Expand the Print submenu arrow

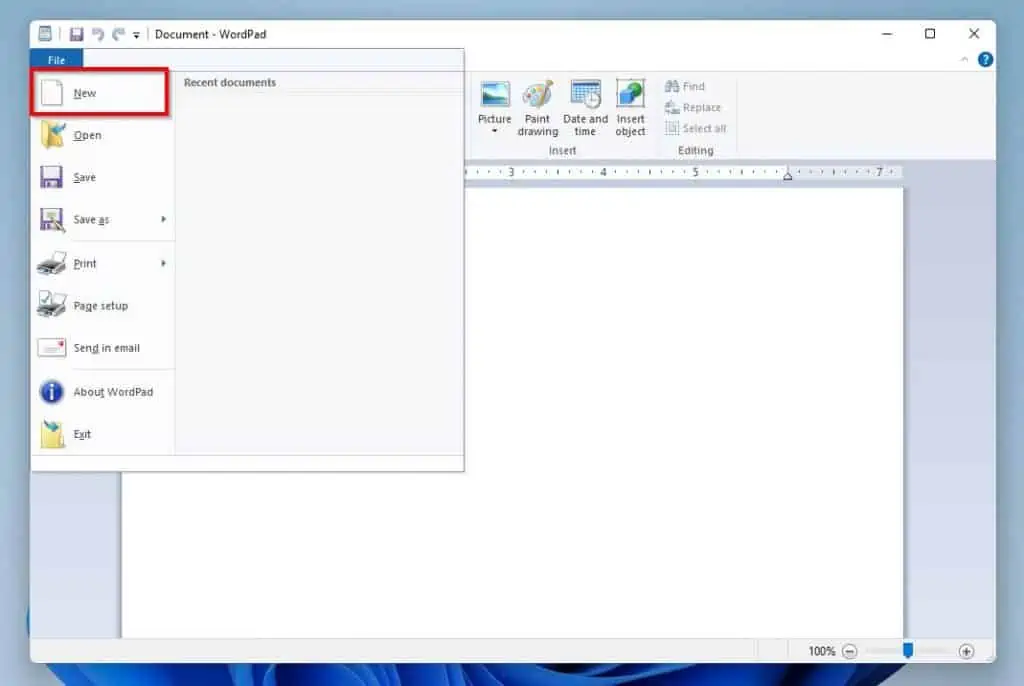point(163,263)
